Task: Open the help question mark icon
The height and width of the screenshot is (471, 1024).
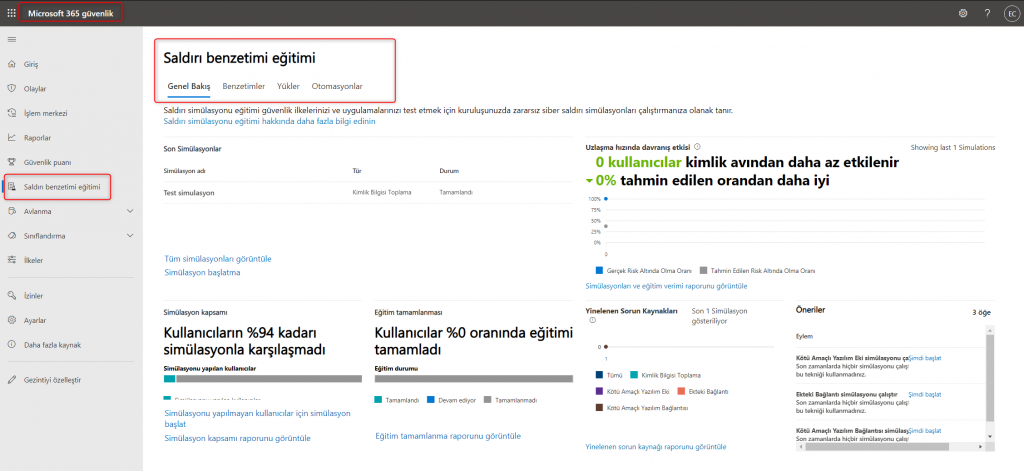Action: coord(986,13)
